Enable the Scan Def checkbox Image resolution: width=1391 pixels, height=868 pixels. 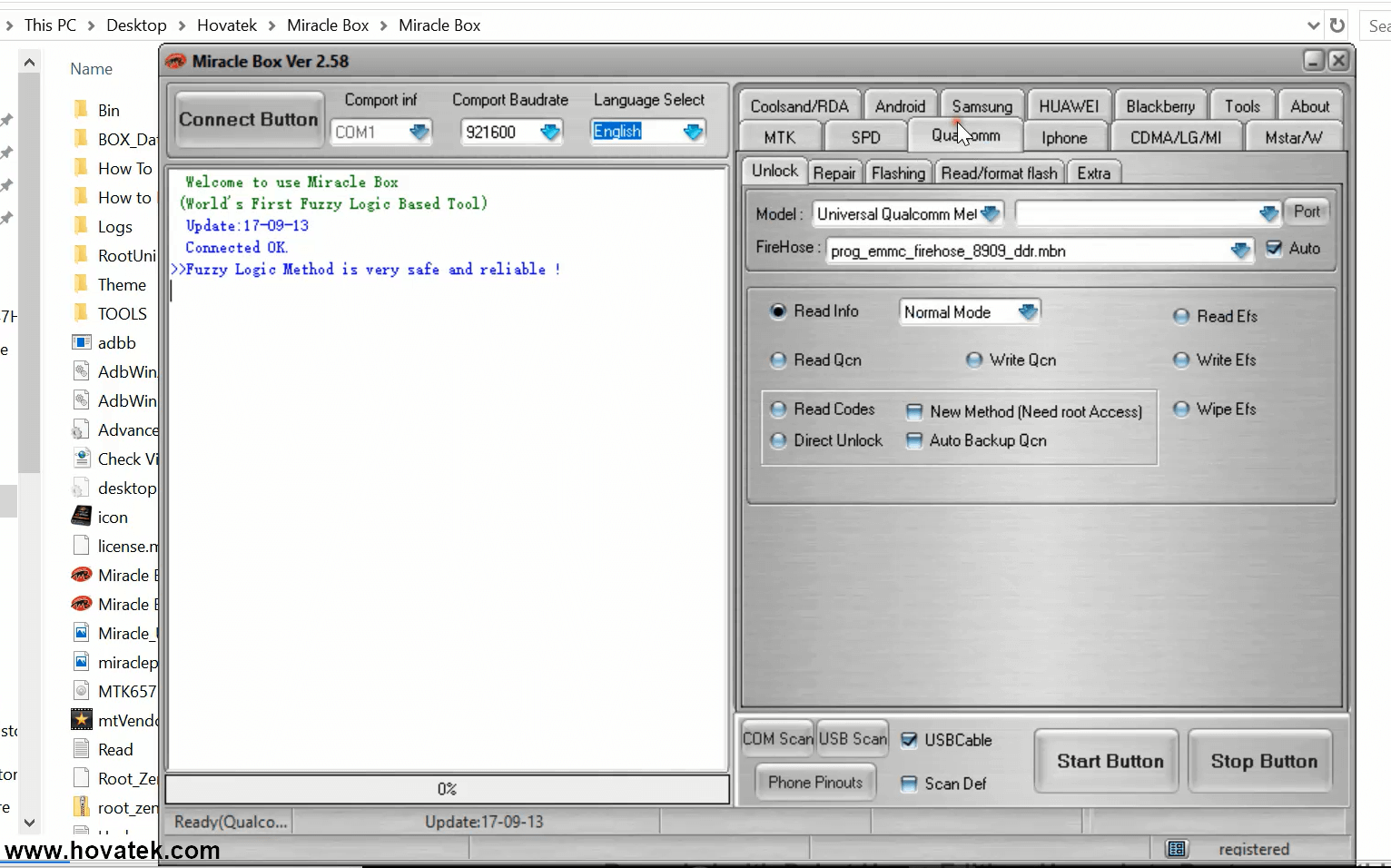909,784
